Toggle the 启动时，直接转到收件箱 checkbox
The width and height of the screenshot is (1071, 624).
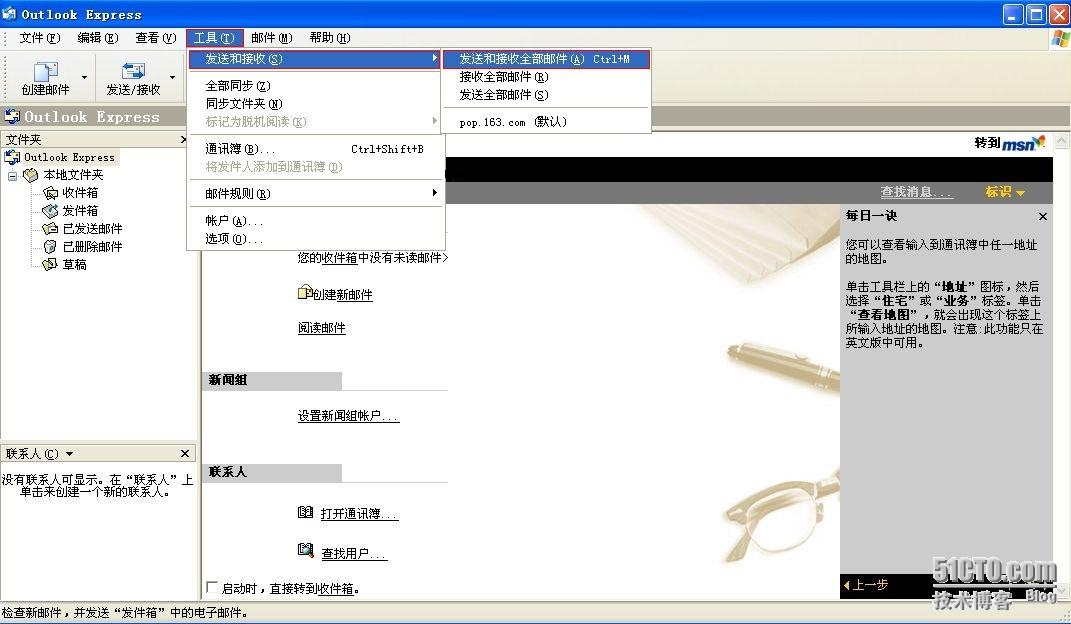[x=212, y=587]
